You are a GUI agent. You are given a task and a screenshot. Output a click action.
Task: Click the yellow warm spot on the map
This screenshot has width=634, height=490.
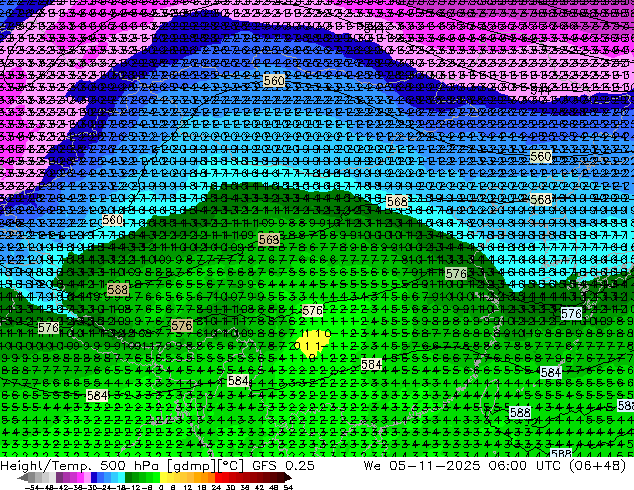pyautogui.click(x=311, y=343)
